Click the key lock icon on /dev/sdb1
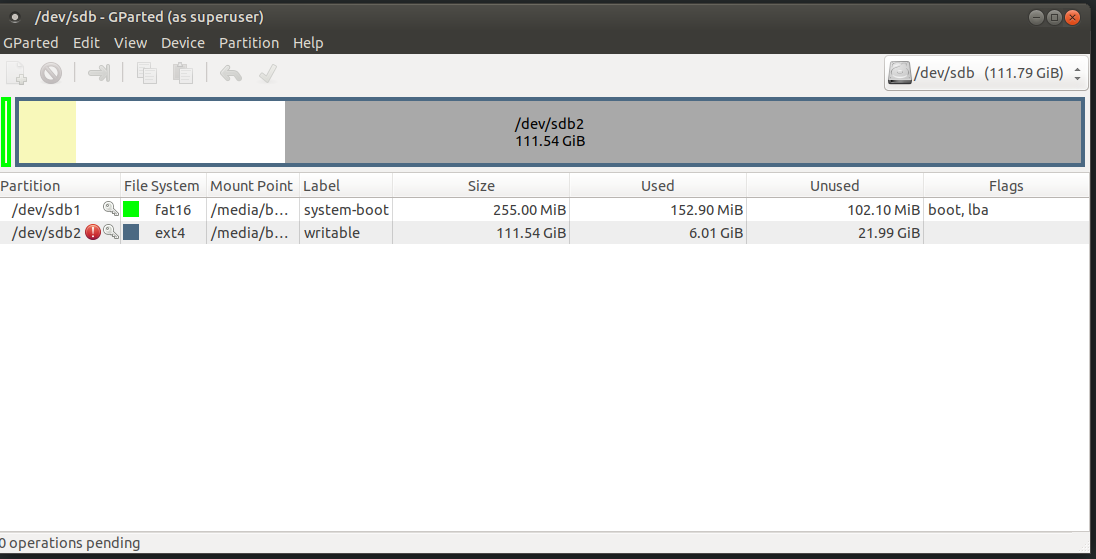Screen dimensions: 1096x559 (110, 209)
